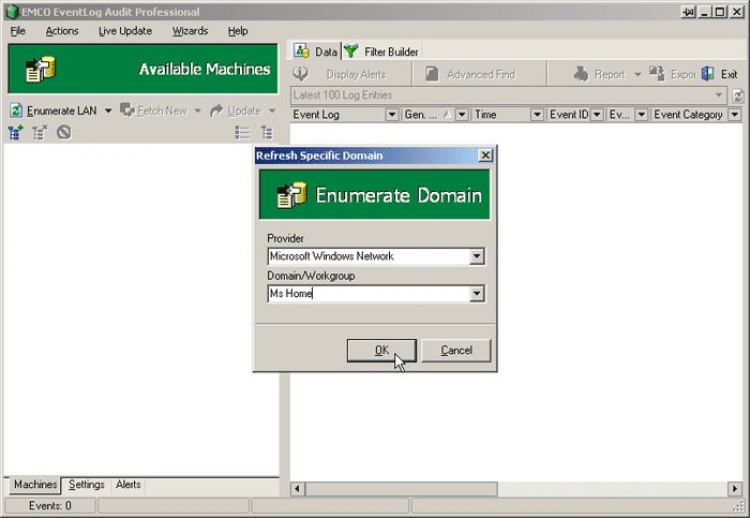Click the Update toolbar button

click(235, 111)
